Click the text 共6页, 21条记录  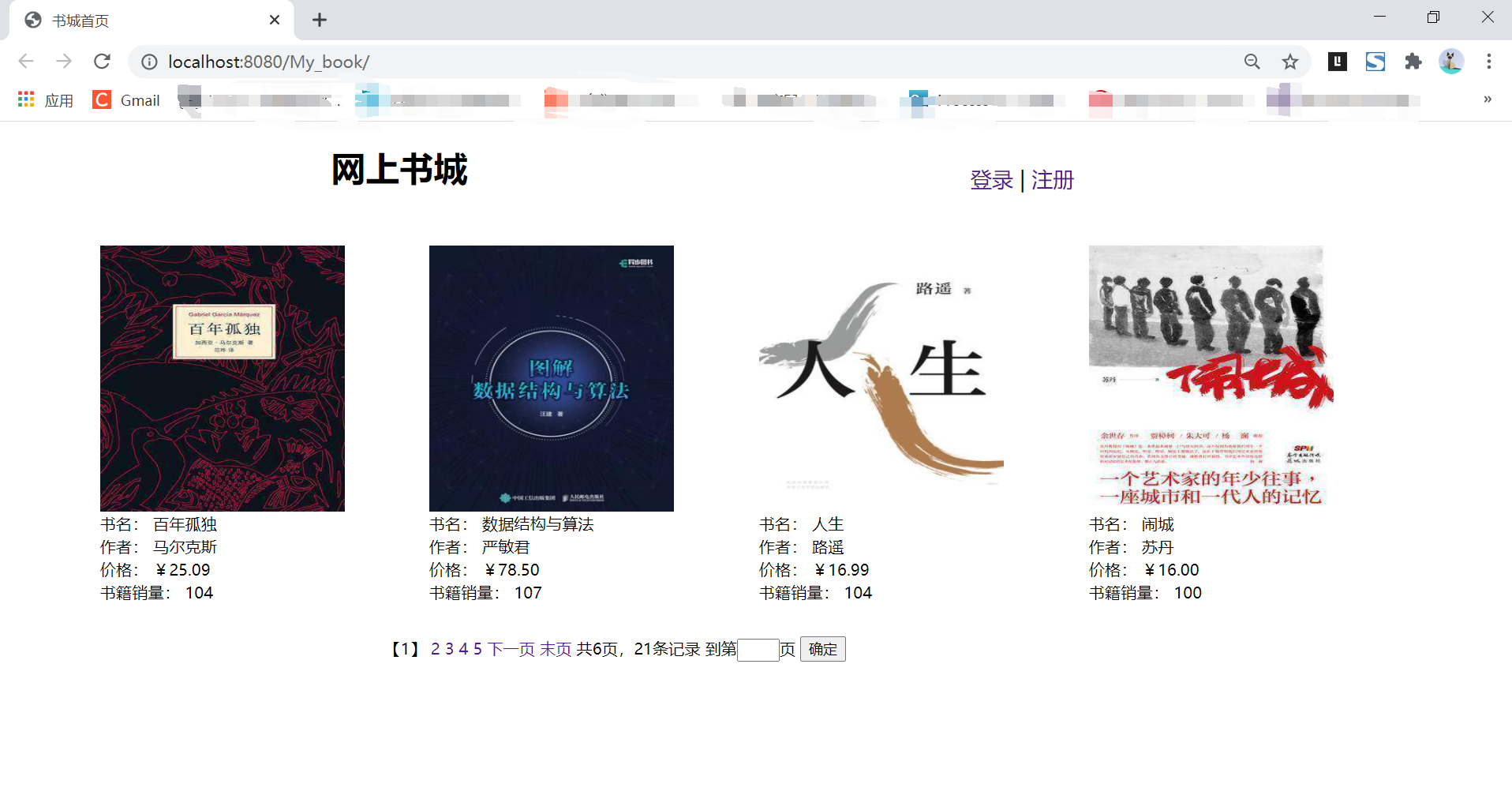[638, 649]
